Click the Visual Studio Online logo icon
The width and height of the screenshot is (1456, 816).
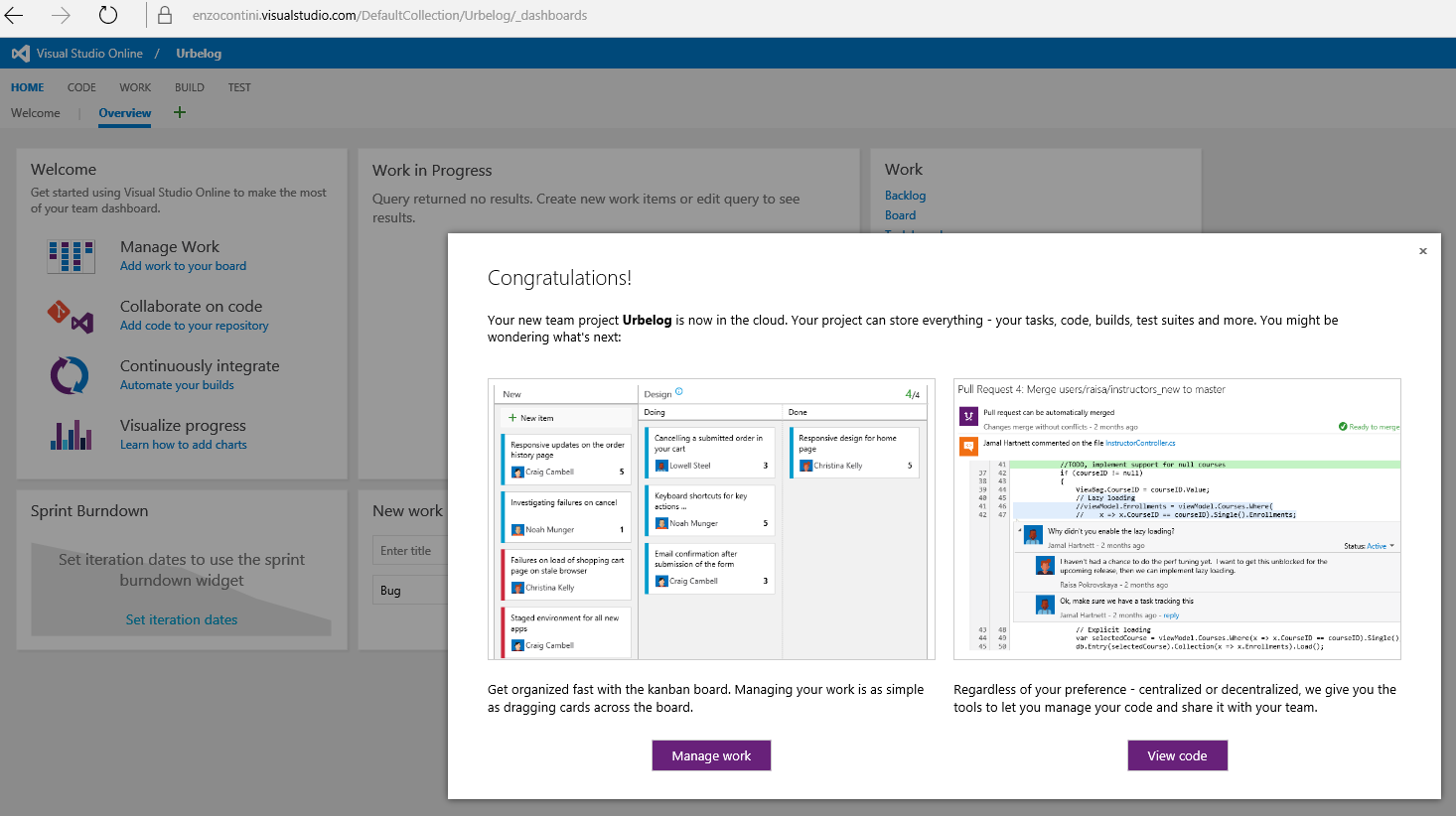point(20,54)
